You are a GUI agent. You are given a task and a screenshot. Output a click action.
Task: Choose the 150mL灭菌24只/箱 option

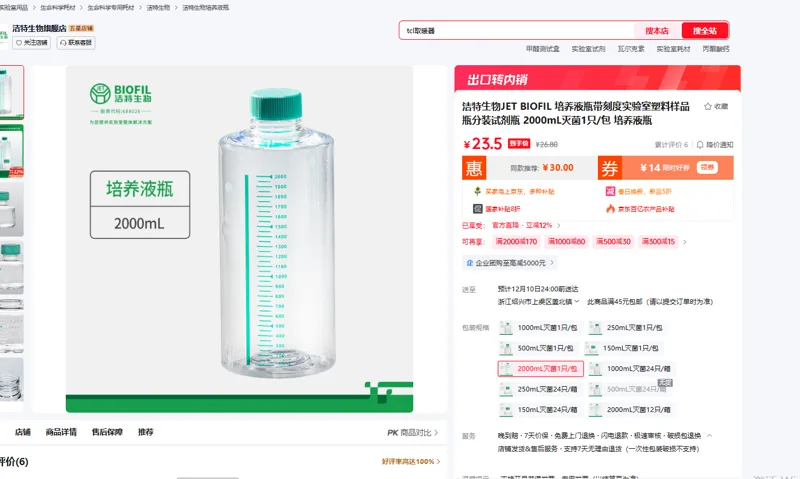point(540,409)
